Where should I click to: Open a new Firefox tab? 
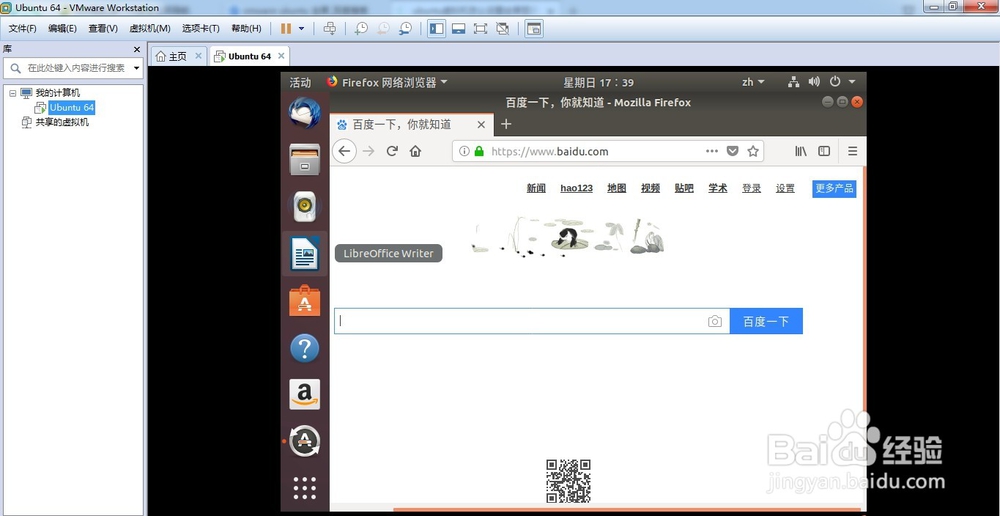tap(506, 124)
